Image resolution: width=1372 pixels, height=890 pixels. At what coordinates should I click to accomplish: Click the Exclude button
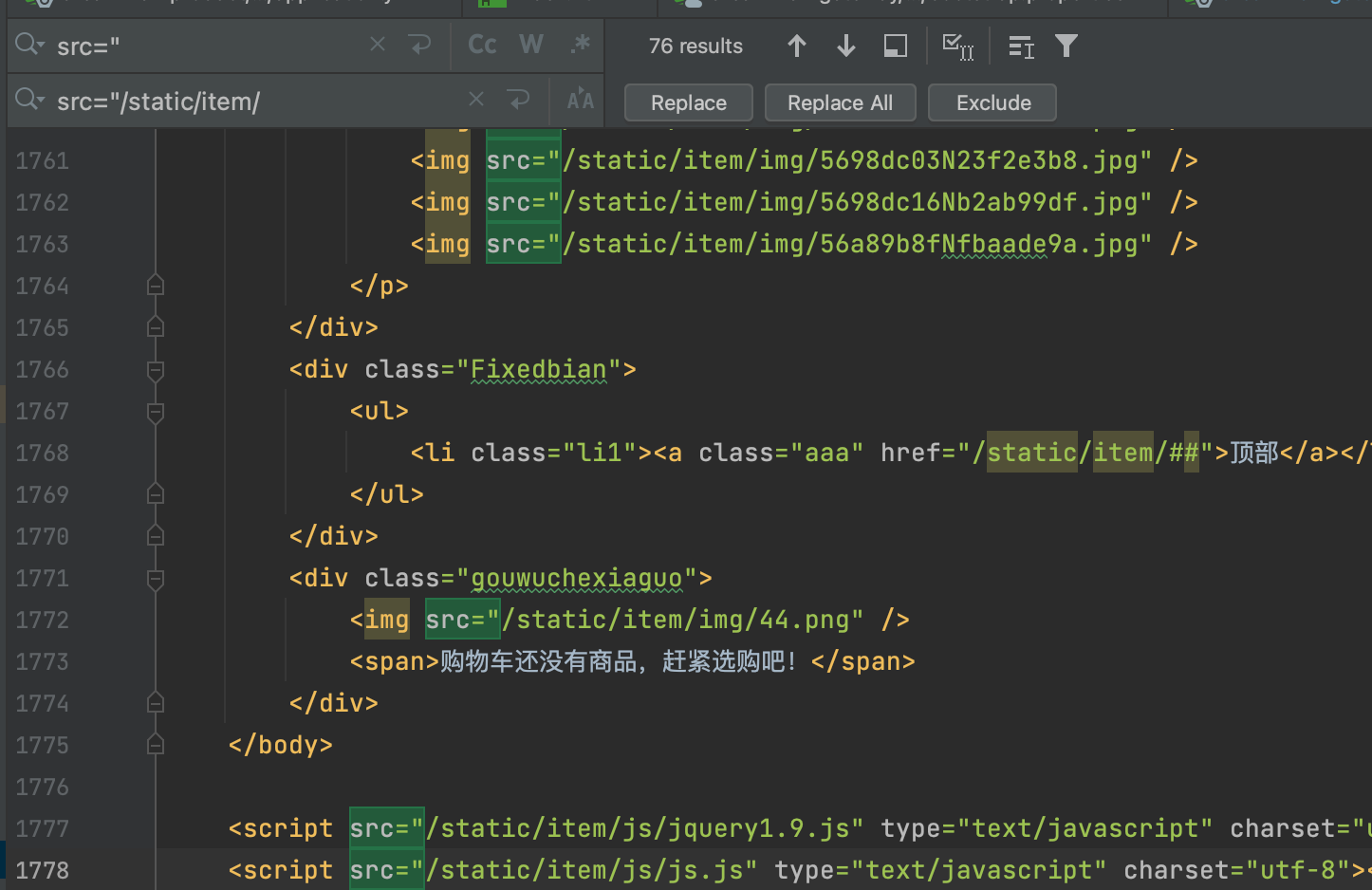point(992,102)
